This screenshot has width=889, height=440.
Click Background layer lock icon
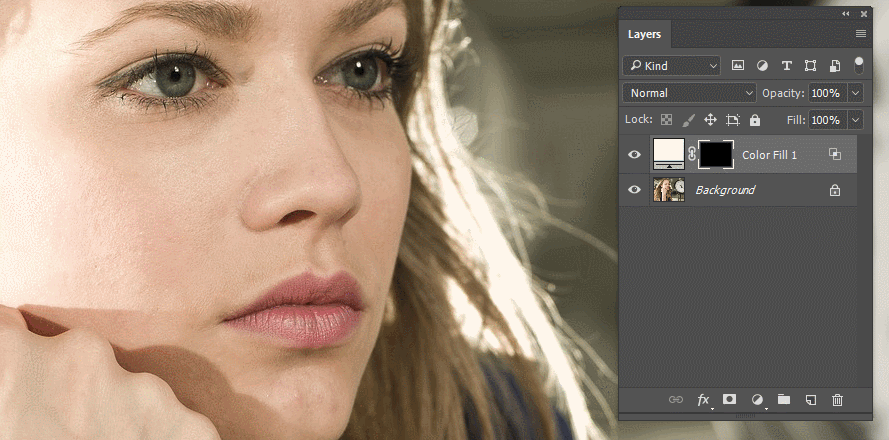click(835, 190)
